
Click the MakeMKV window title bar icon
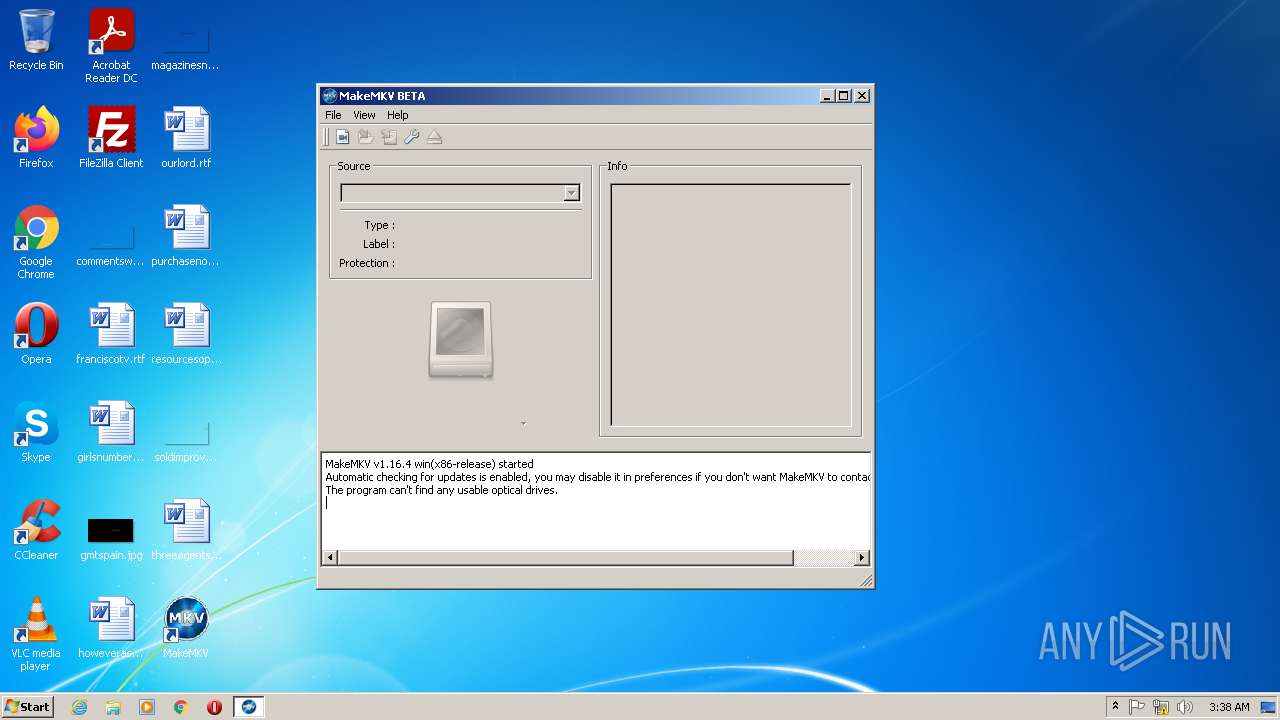(x=329, y=96)
